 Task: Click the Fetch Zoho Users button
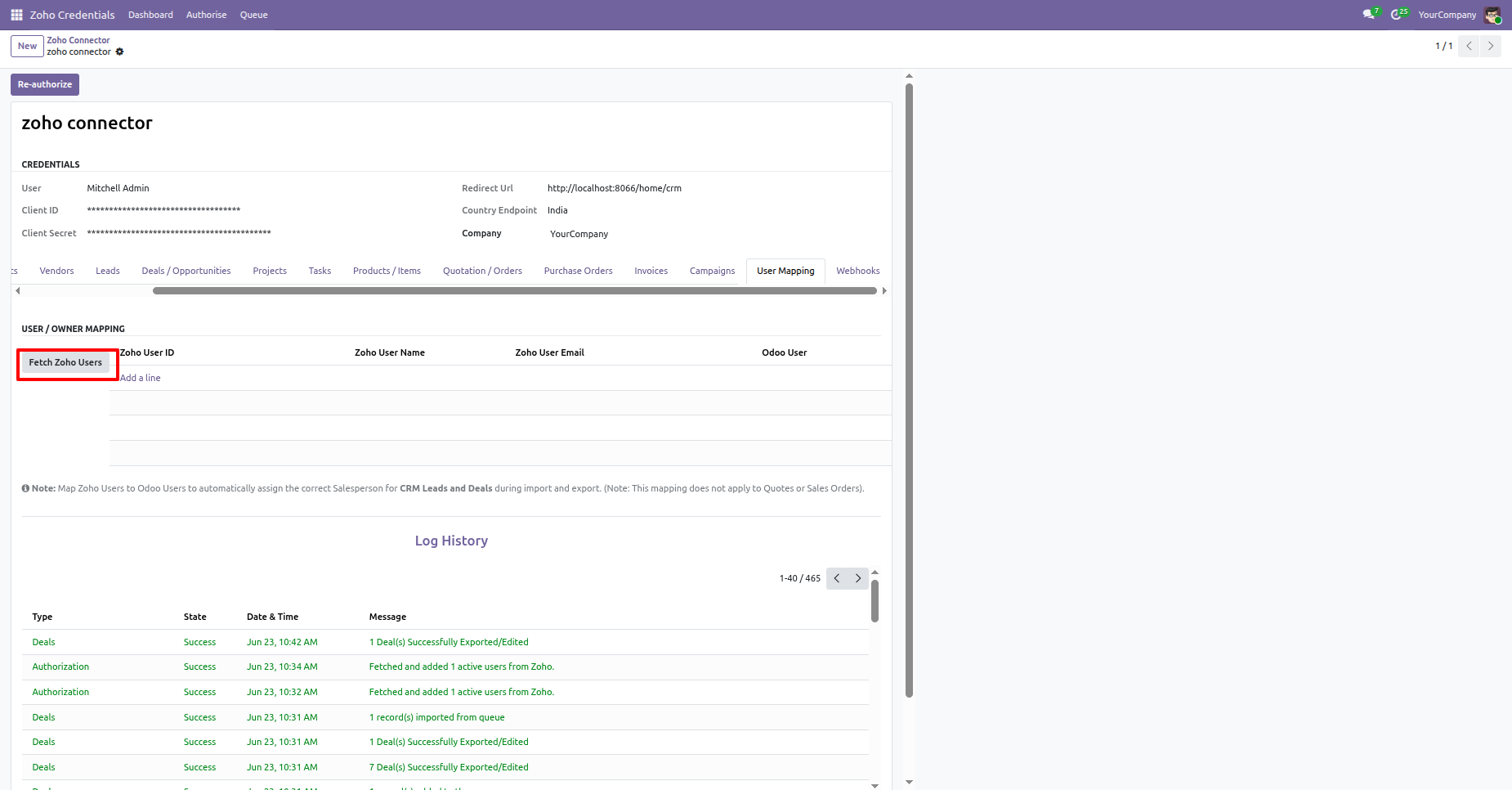65,362
